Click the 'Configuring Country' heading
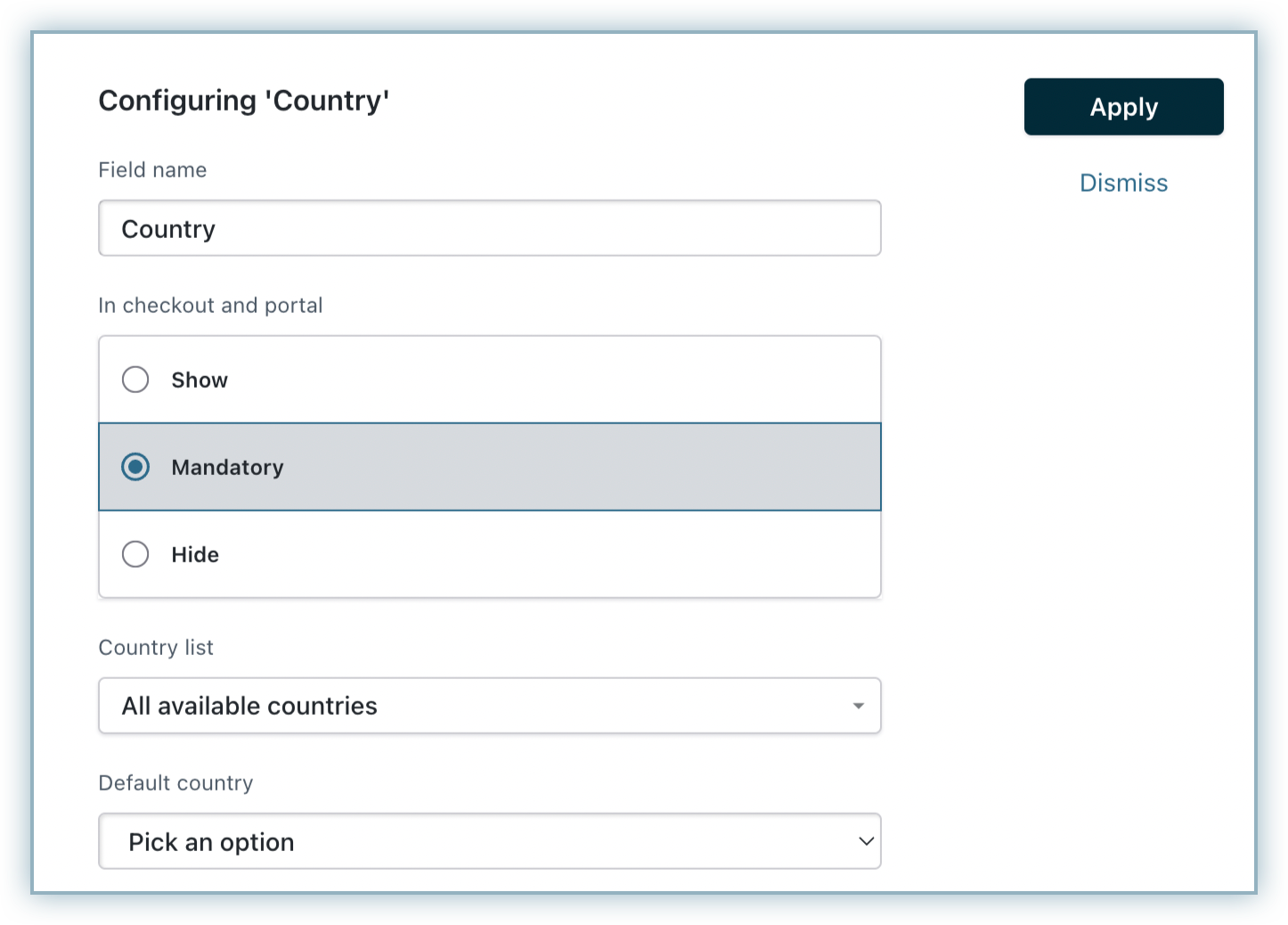The height and width of the screenshot is (925, 1288). [244, 101]
